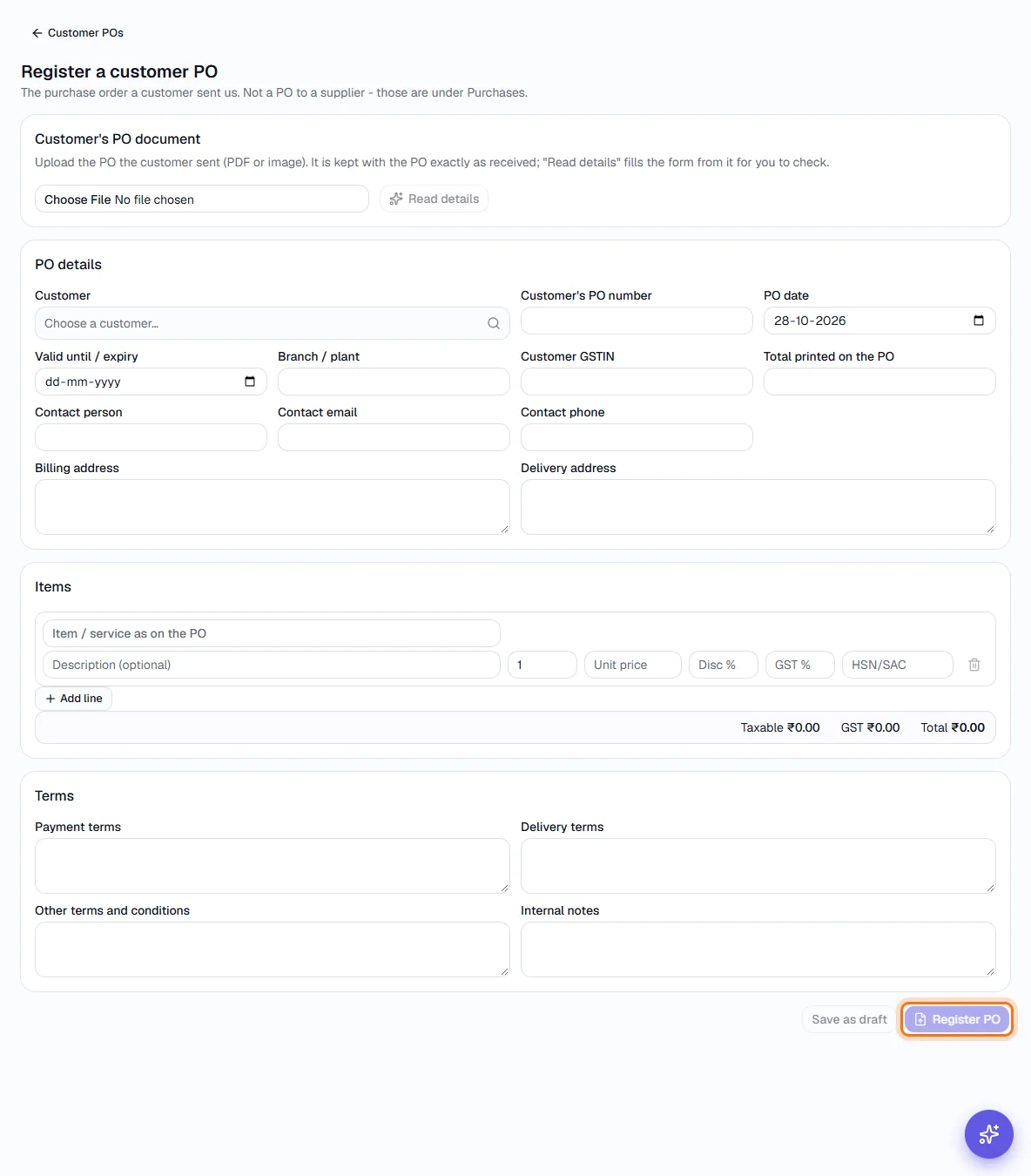1031x1176 pixels.
Task: Open the Choose a customer dropdown
Action: point(272,323)
